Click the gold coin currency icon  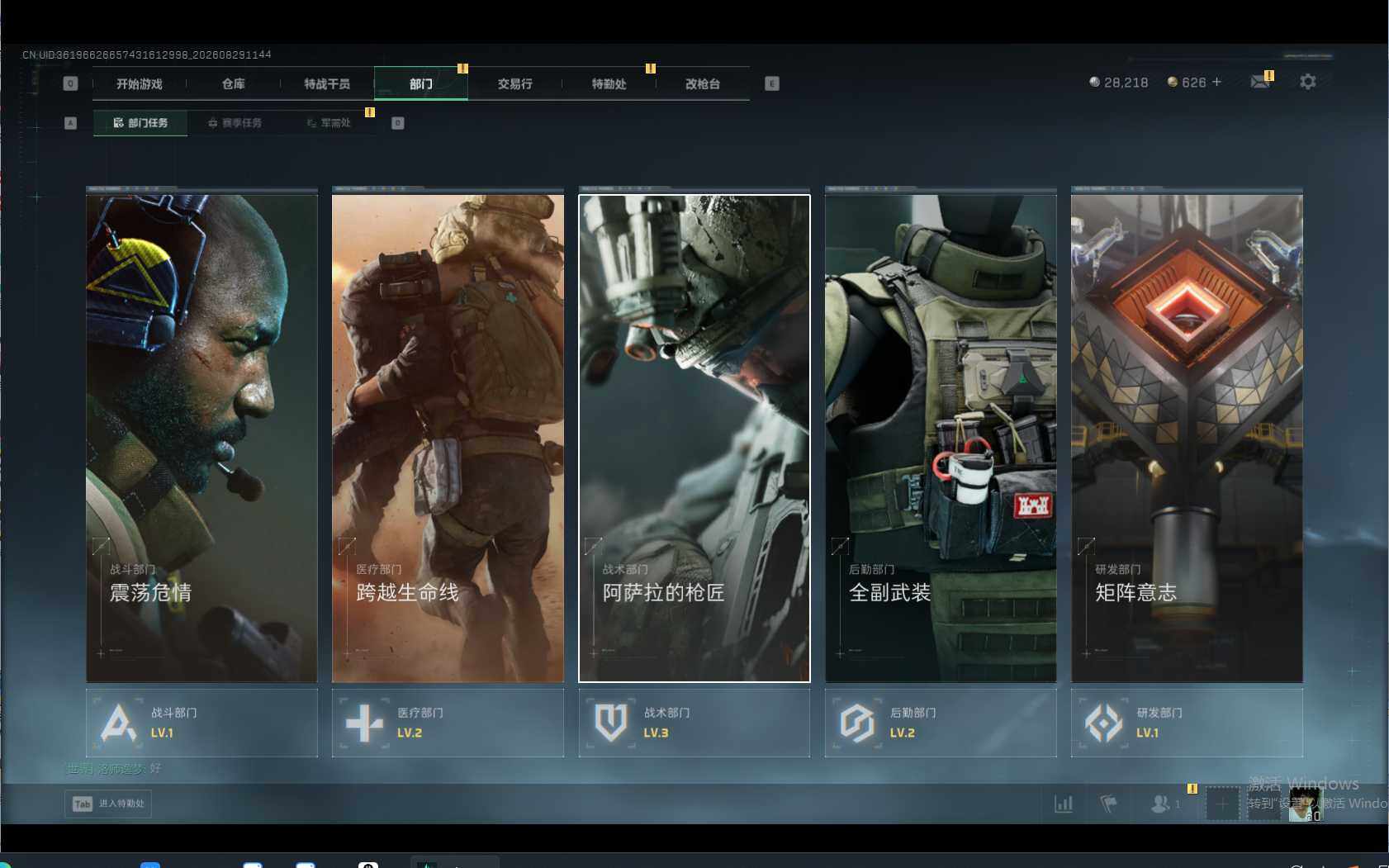pyautogui.click(x=1172, y=82)
